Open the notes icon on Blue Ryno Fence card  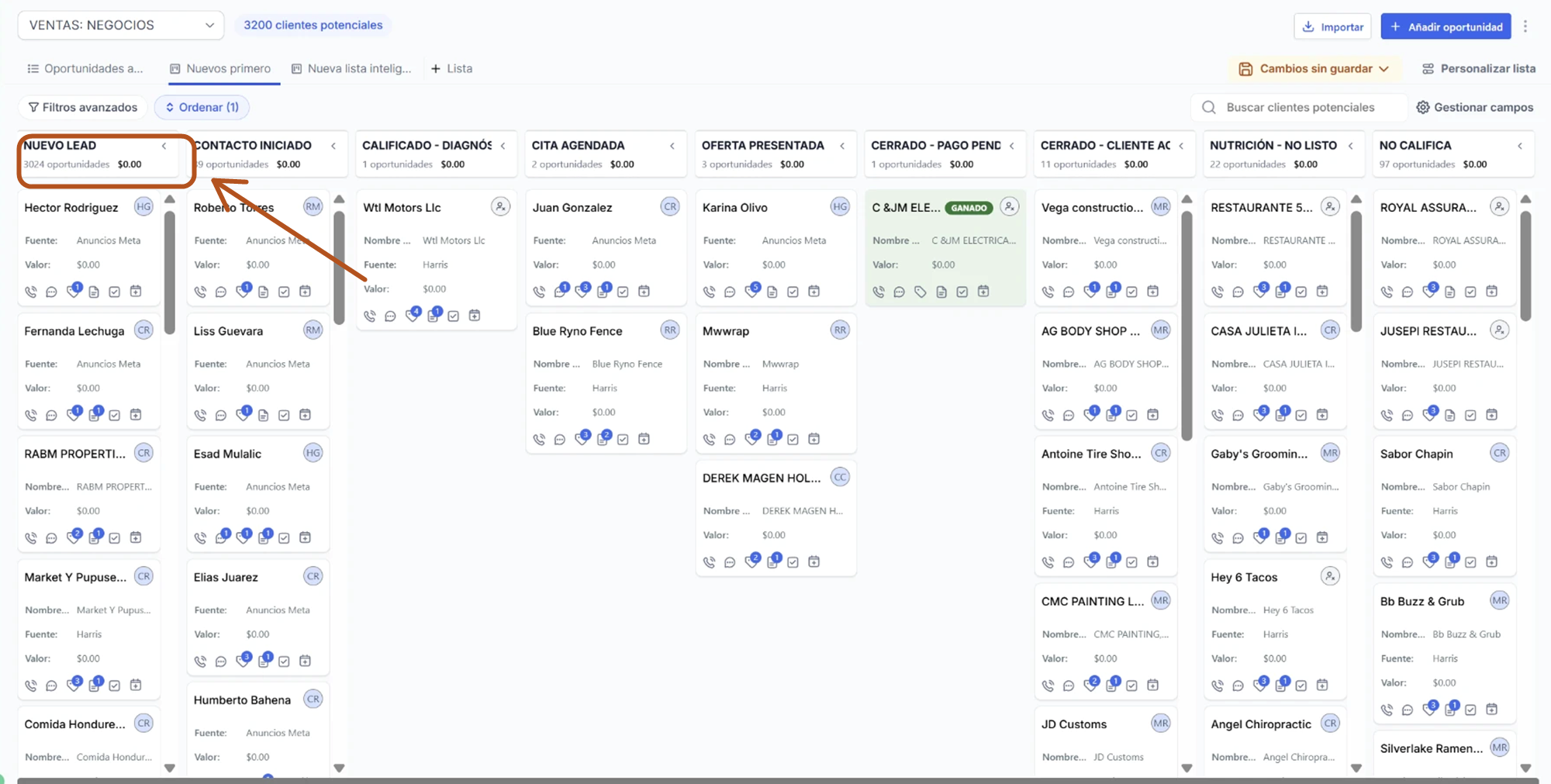[x=603, y=439]
